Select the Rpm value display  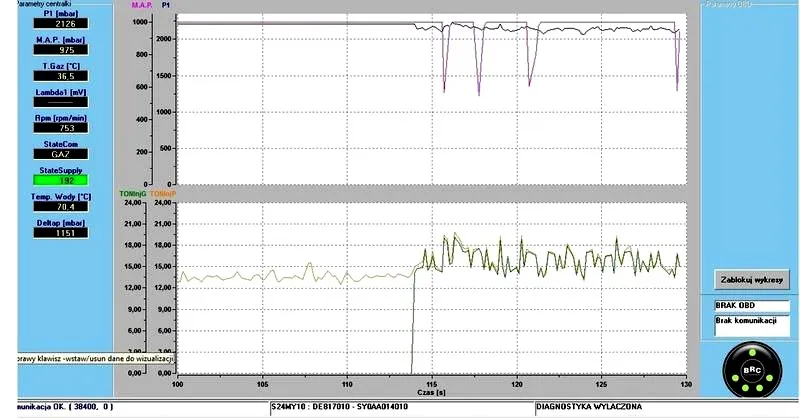(x=61, y=128)
